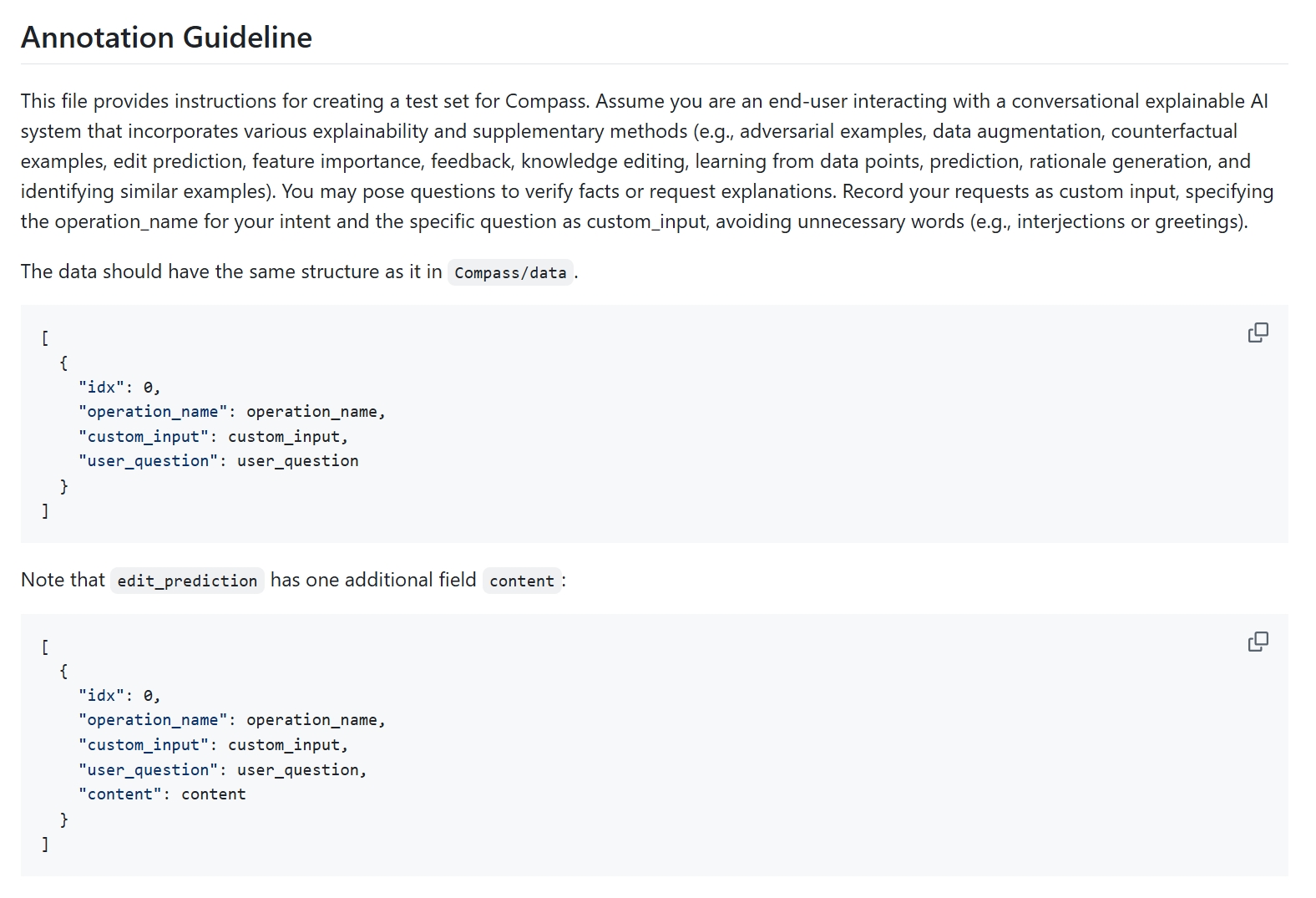Screen dimensions: 1316x898
Task: Click the opening bracket of first code block
Action: (x=45, y=337)
